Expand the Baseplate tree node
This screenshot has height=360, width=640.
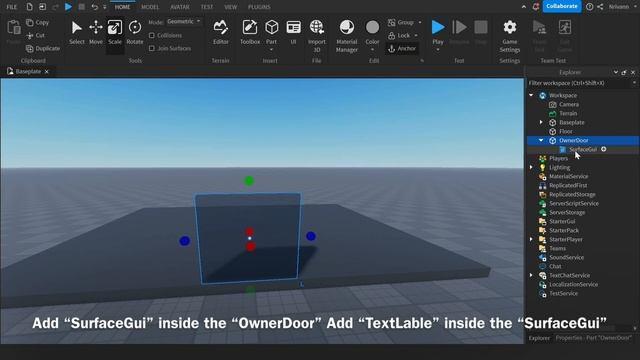coord(541,122)
